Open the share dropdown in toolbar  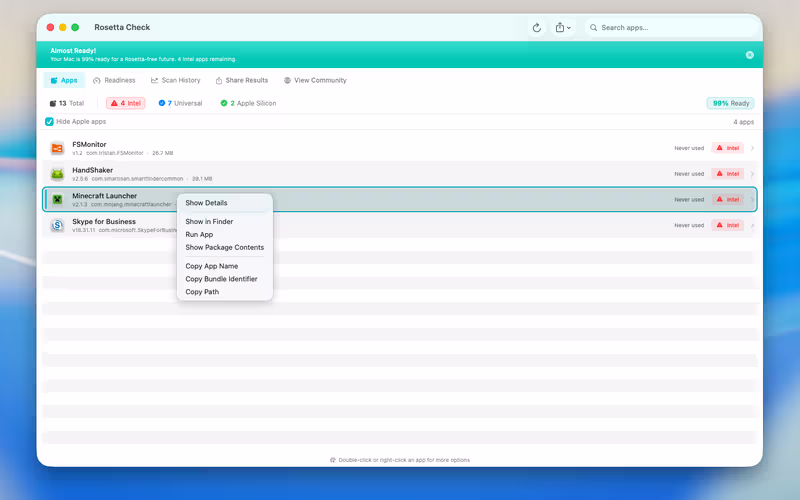coord(563,28)
